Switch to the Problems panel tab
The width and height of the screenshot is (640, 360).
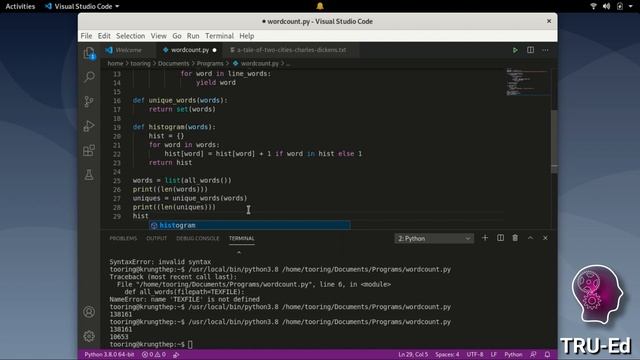[x=123, y=238]
